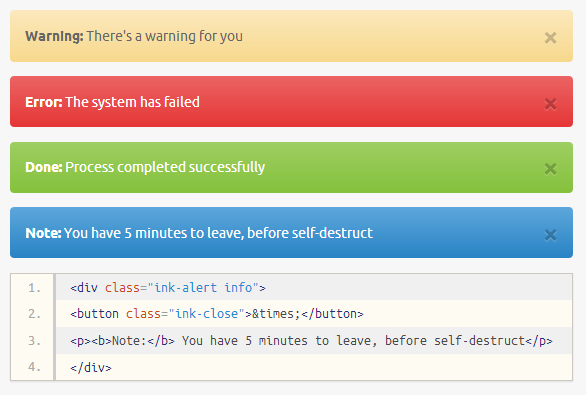Click line number 3 in code gutter
The height and width of the screenshot is (395, 586).
[34, 341]
